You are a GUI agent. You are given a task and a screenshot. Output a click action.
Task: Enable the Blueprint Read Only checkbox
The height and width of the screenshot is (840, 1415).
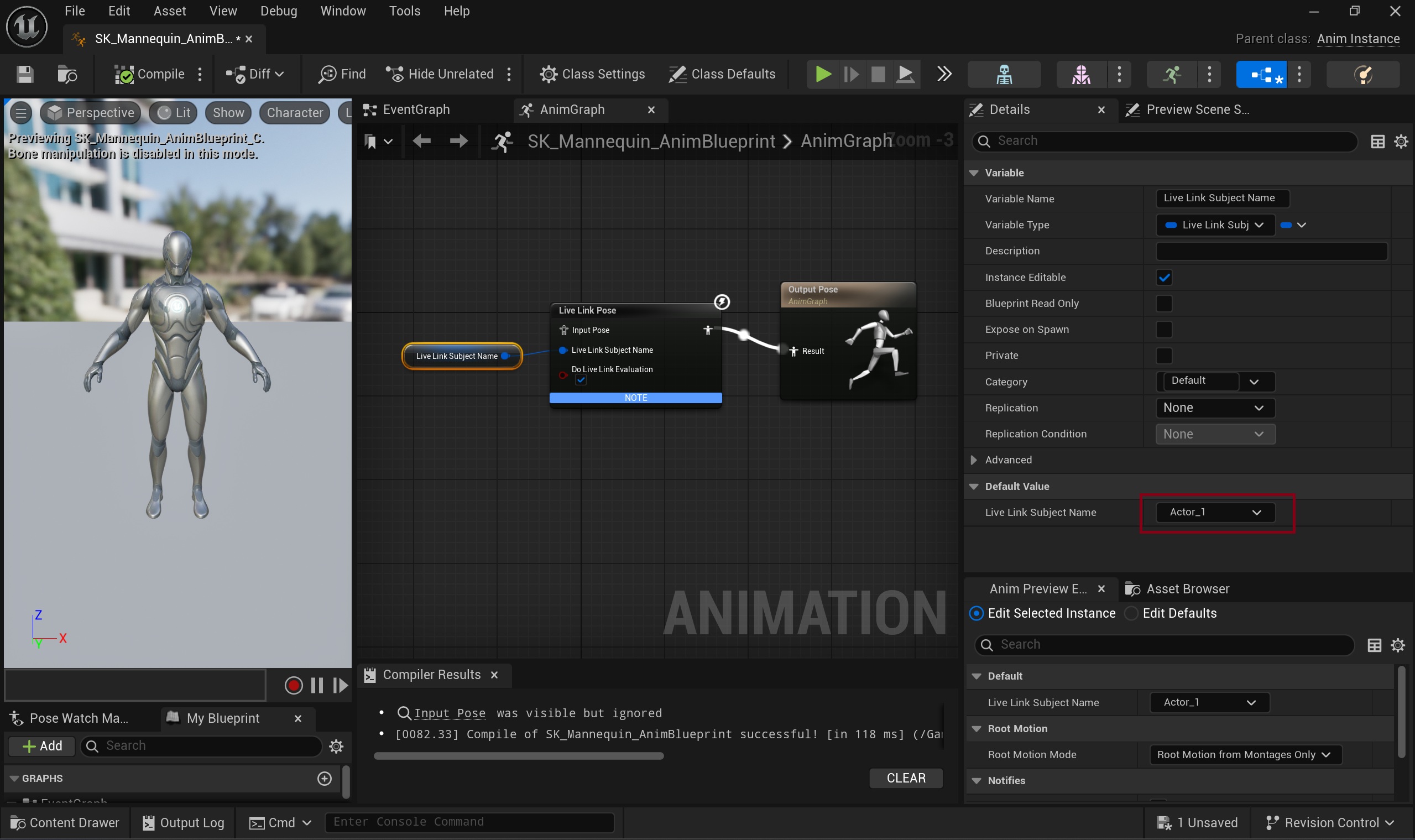coord(1164,304)
